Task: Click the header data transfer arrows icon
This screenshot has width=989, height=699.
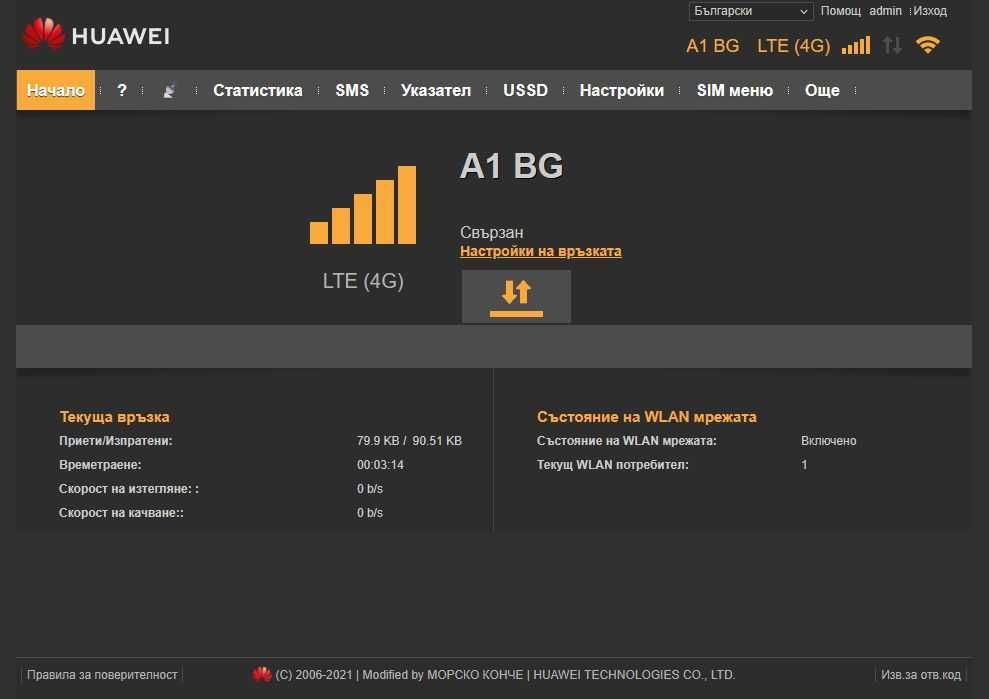Action: 892,45
